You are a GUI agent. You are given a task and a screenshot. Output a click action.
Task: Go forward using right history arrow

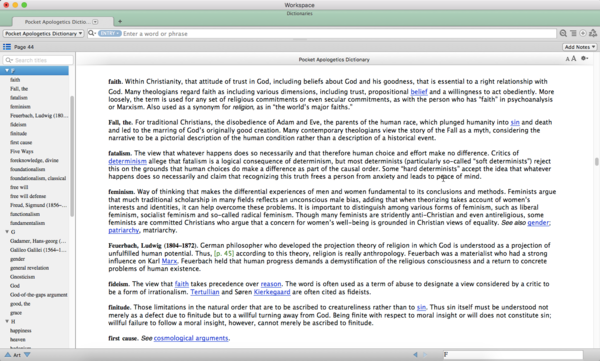point(425,354)
